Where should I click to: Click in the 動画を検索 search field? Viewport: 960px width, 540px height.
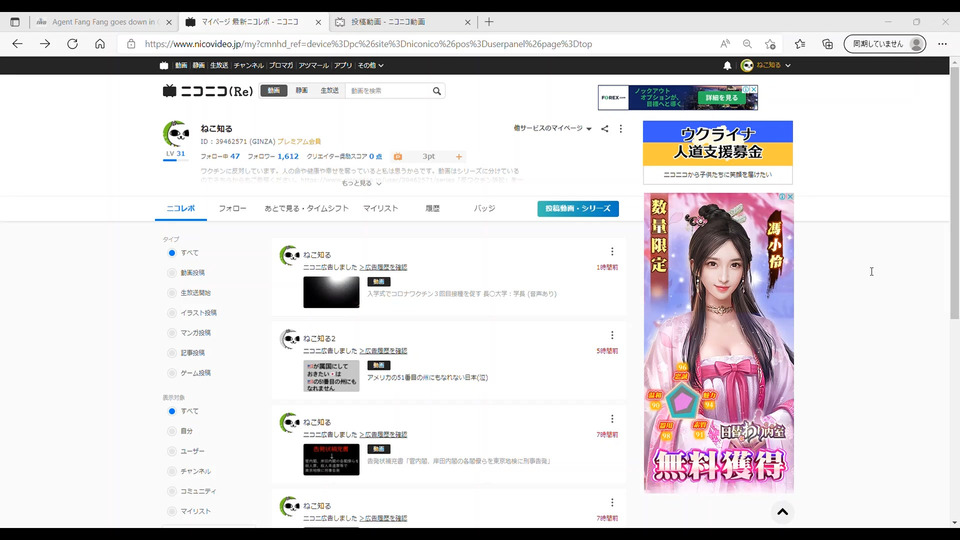click(388, 91)
